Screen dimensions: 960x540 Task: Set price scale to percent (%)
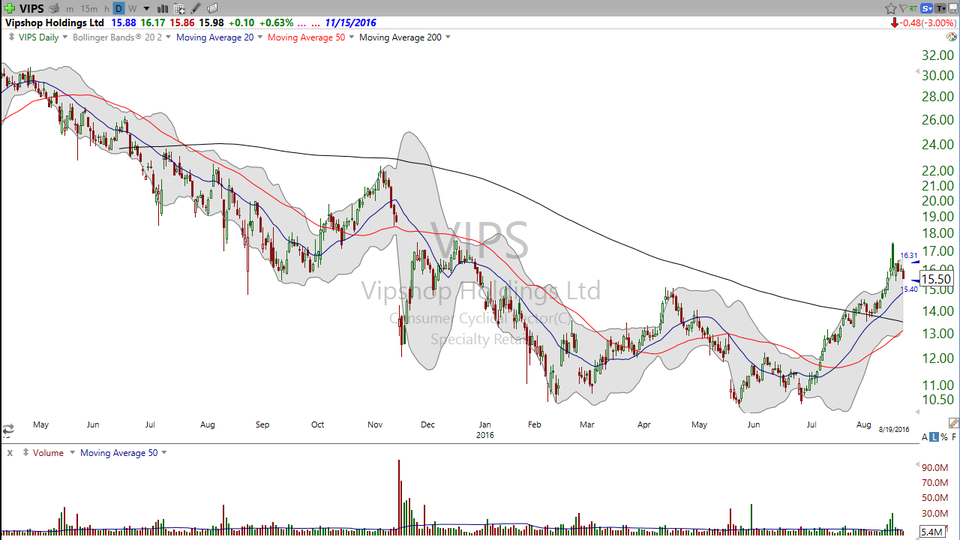pos(944,437)
